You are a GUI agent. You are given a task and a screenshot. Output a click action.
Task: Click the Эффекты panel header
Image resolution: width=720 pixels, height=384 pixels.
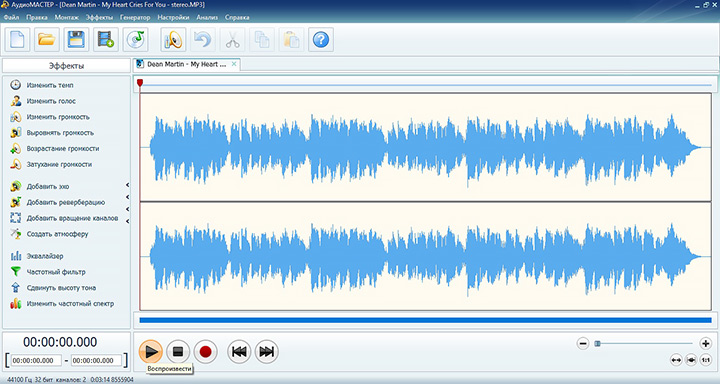[66, 66]
